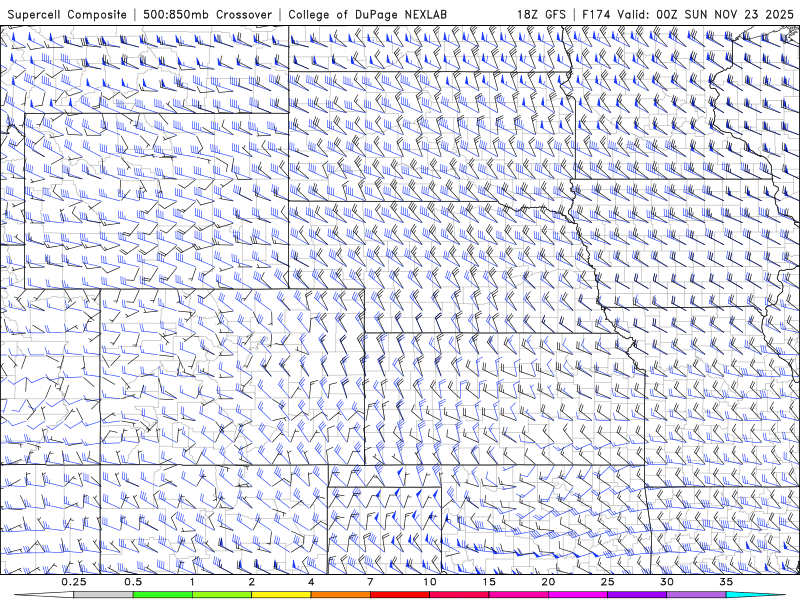Select the yellow 2–4 legend segment
Viewport: 800px width, 600px height.
pos(281,595)
